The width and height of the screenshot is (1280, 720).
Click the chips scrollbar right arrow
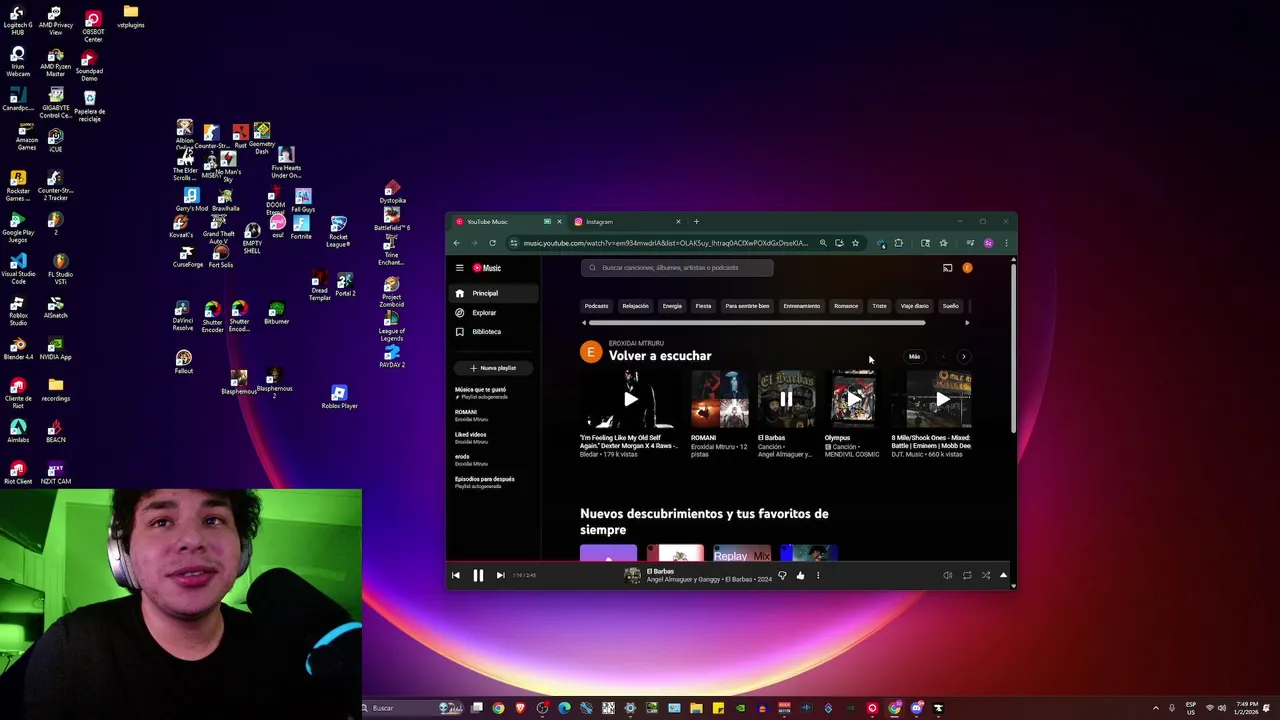(967, 323)
